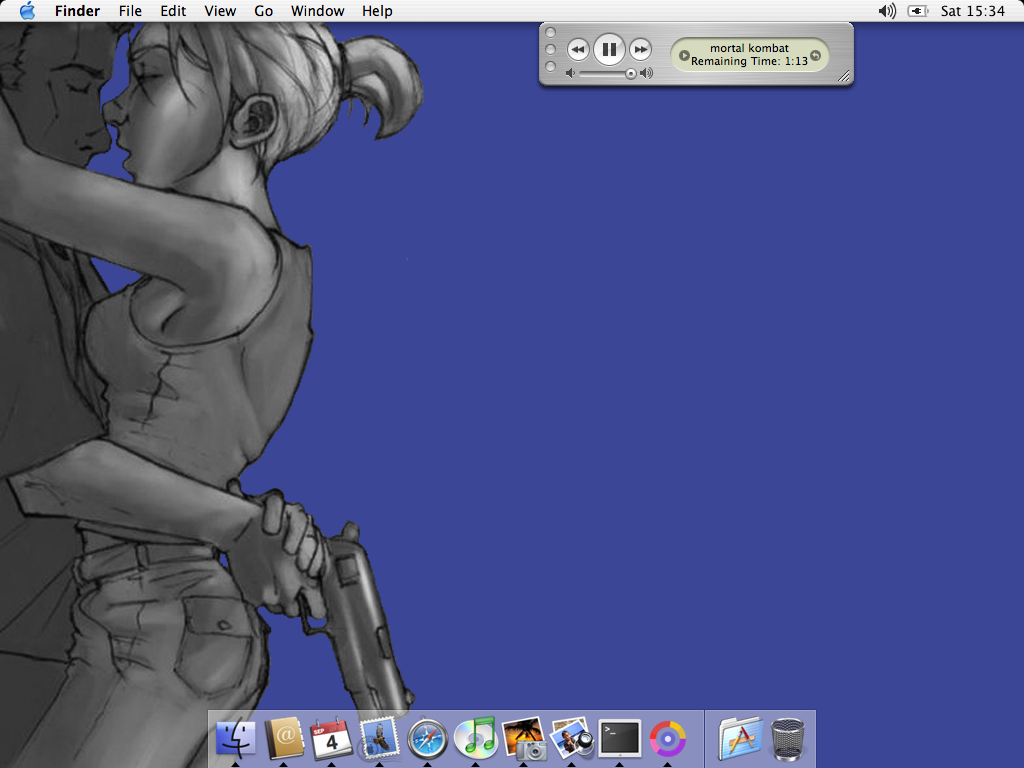Viewport: 1024px width, 768px height.
Task: Zoom iTunes mini player to full window
Action: [x=551, y=67]
